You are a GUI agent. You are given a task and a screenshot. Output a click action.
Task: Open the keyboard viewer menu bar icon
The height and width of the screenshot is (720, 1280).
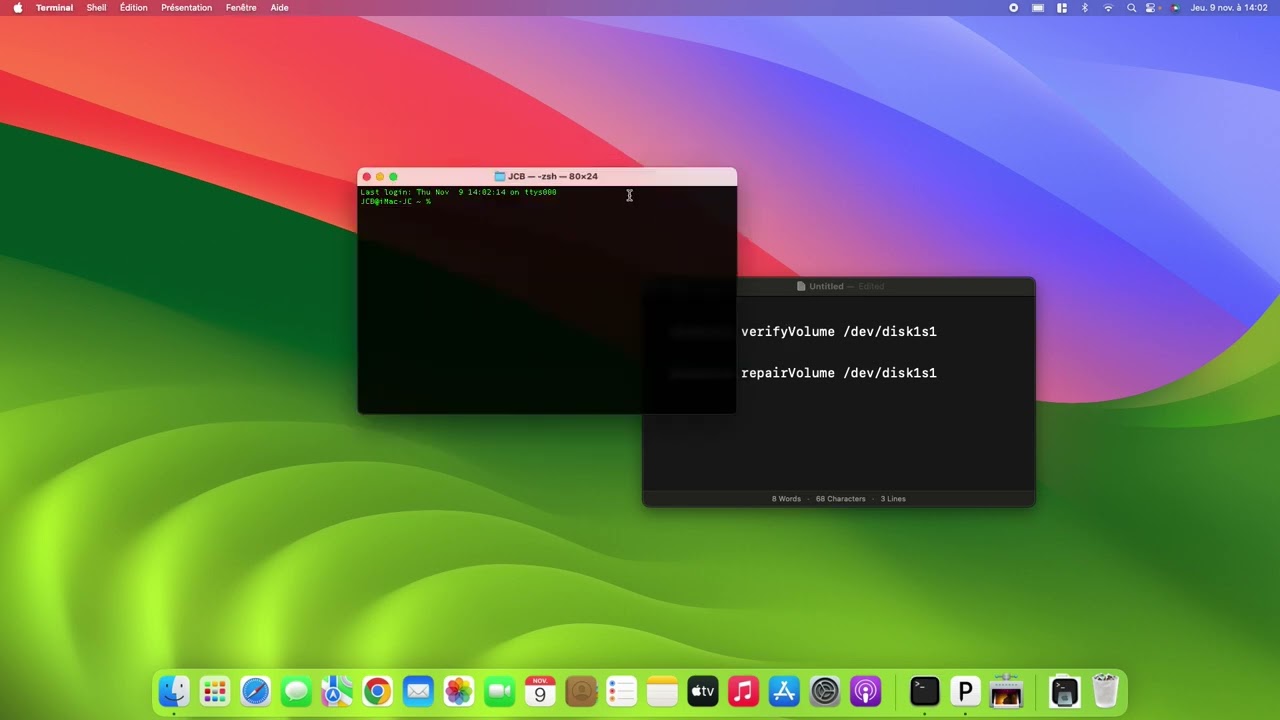click(1038, 8)
